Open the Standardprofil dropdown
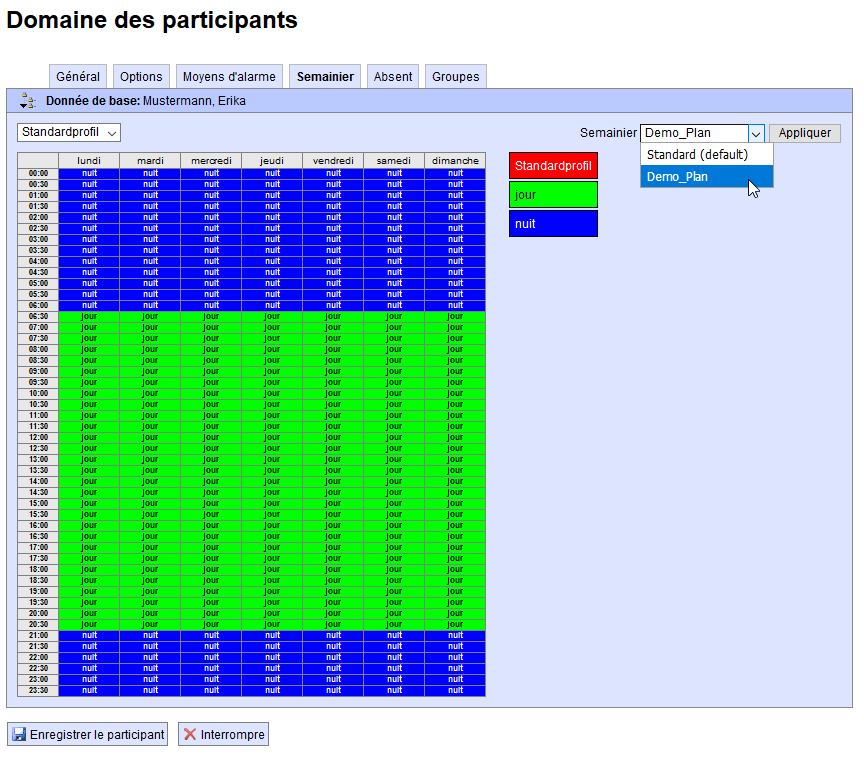Viewport: 864px width, 757px height. [69, 133]
